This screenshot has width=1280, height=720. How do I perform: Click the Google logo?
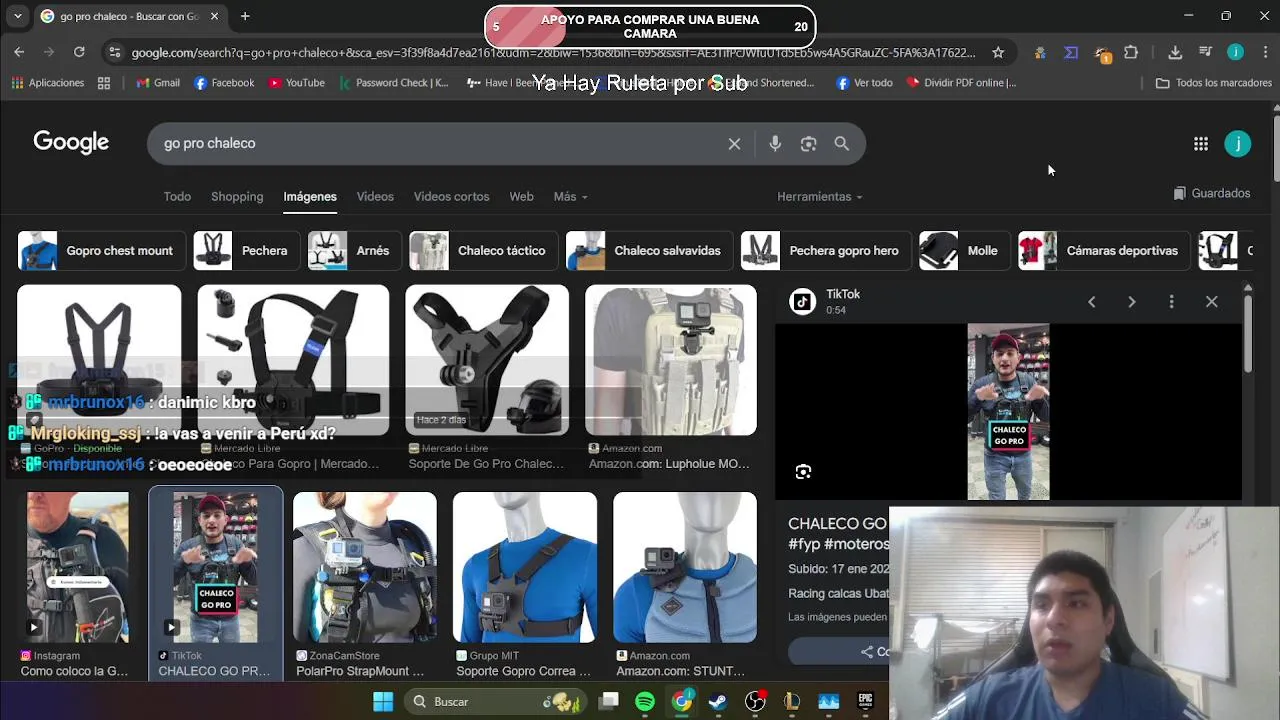(x=71, y=143)
